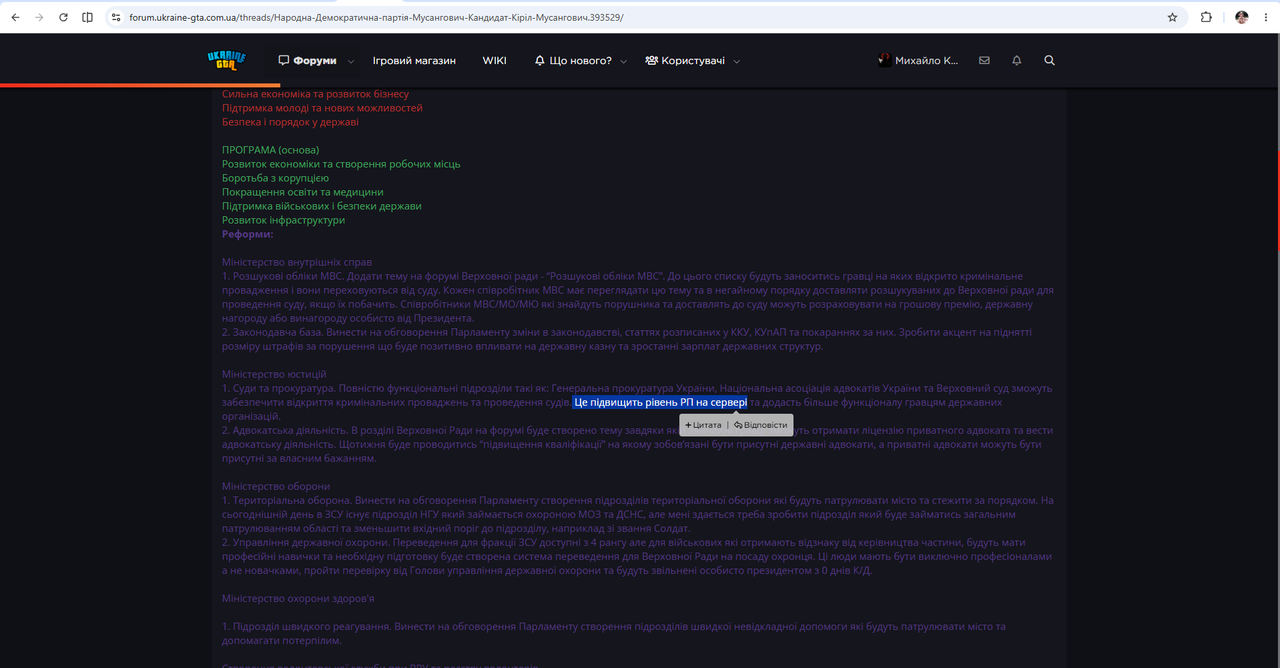View site information icon in address bar
Image resolution: width=1280 pixels, height=668 pixels.
116,17
